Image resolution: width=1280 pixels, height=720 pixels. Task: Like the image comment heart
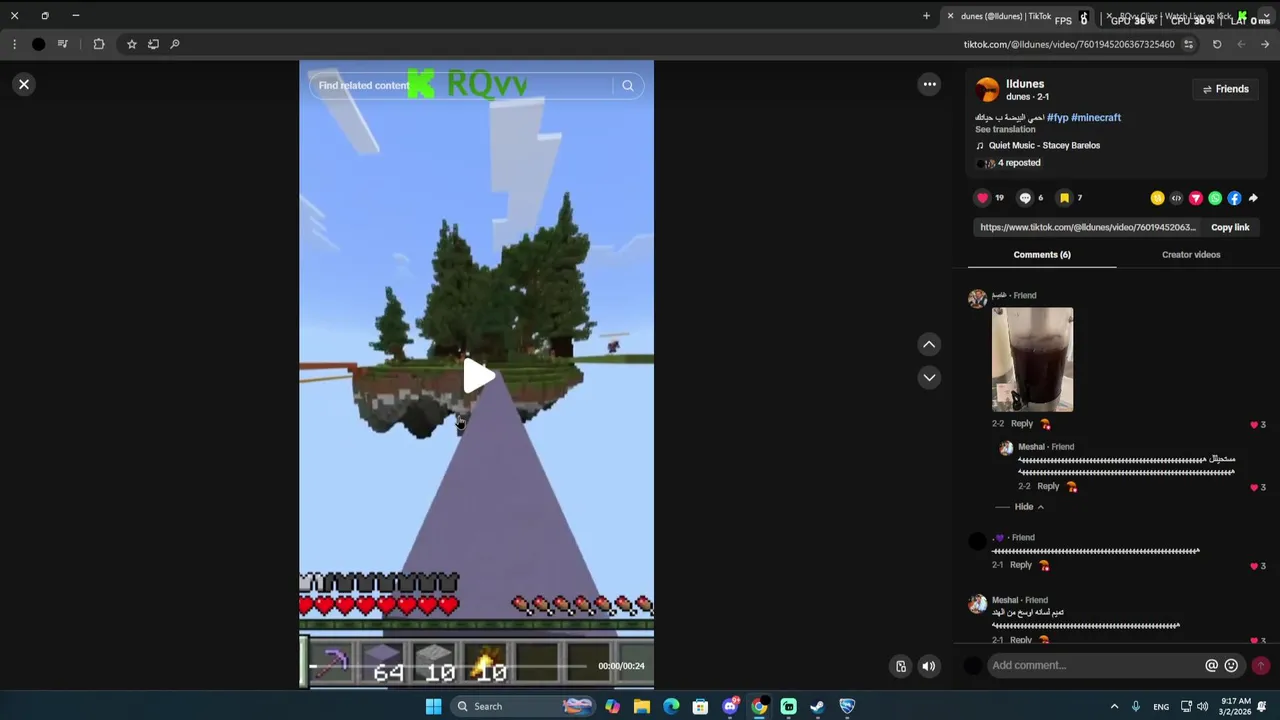pyautogui.click(x=1254, y=425)
